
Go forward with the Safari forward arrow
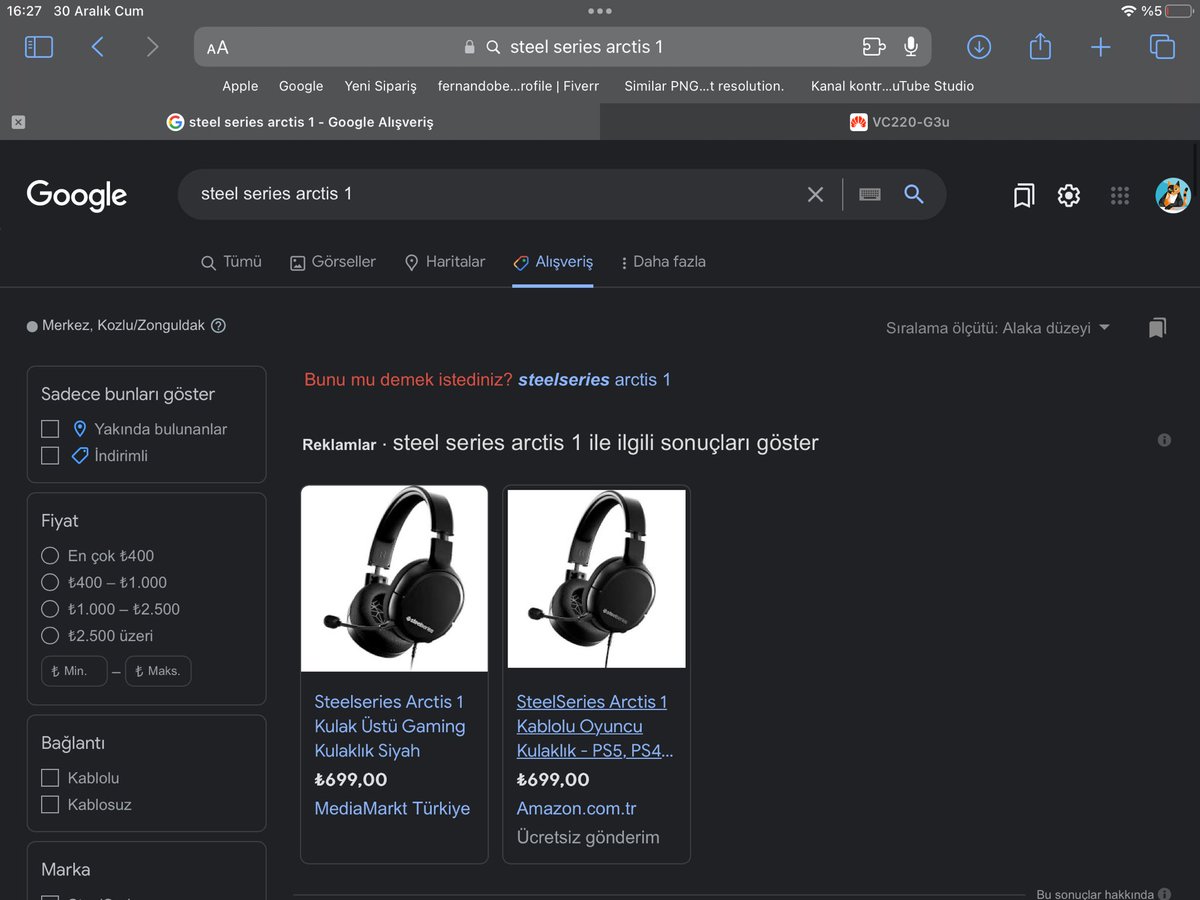(x=152, y=47)
